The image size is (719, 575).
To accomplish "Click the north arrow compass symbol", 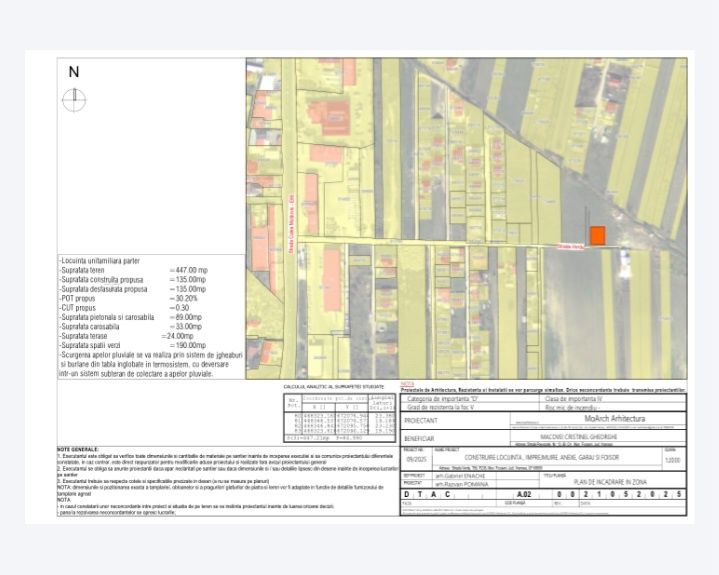I will [x=74, y=100].
